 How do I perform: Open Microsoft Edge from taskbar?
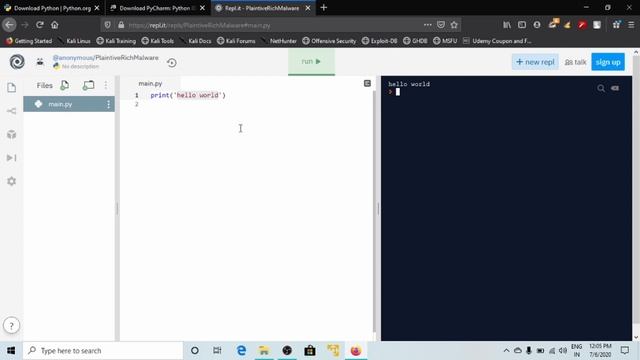pos(241,351)
